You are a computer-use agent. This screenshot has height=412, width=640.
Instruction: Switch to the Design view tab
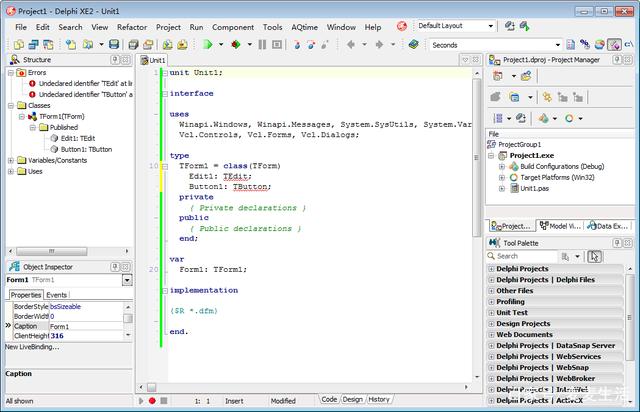[x=353, y=399]
